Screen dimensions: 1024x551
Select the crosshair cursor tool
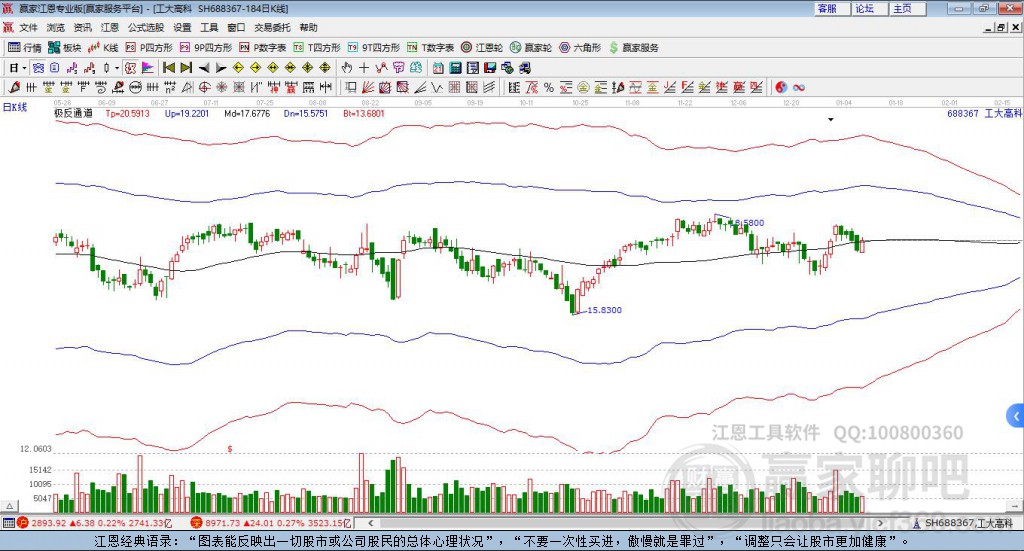click(x=364, y=67)
